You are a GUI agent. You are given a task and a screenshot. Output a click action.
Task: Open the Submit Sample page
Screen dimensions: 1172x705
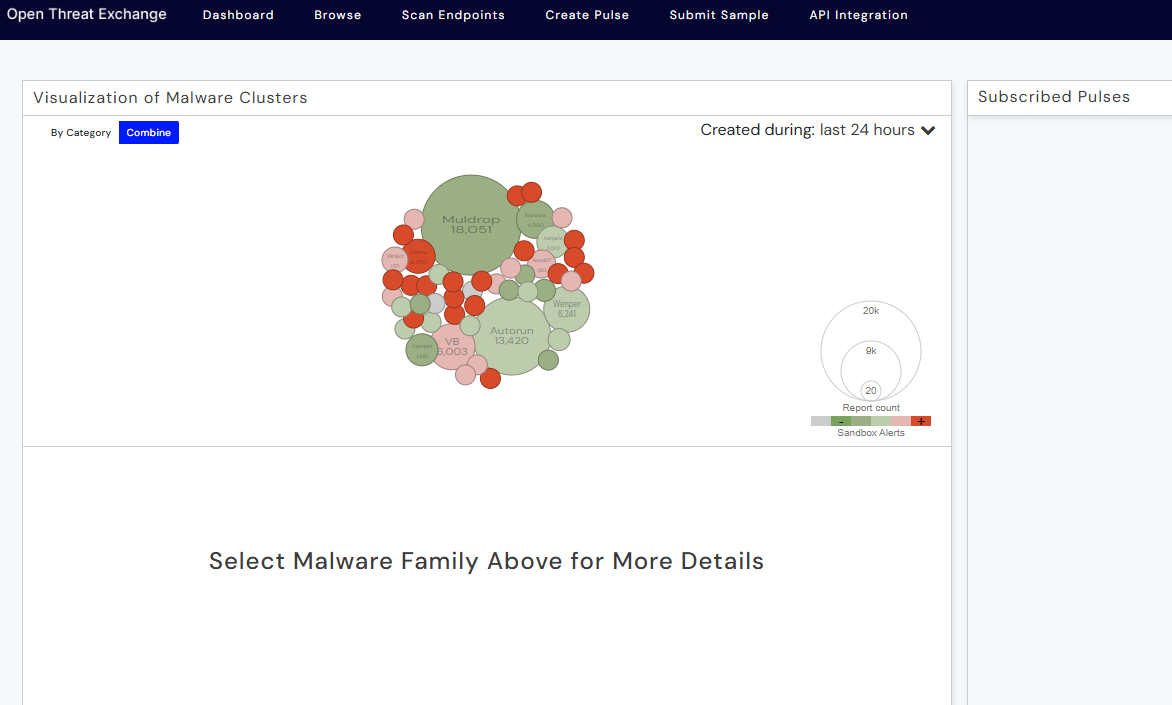point(718,15)
